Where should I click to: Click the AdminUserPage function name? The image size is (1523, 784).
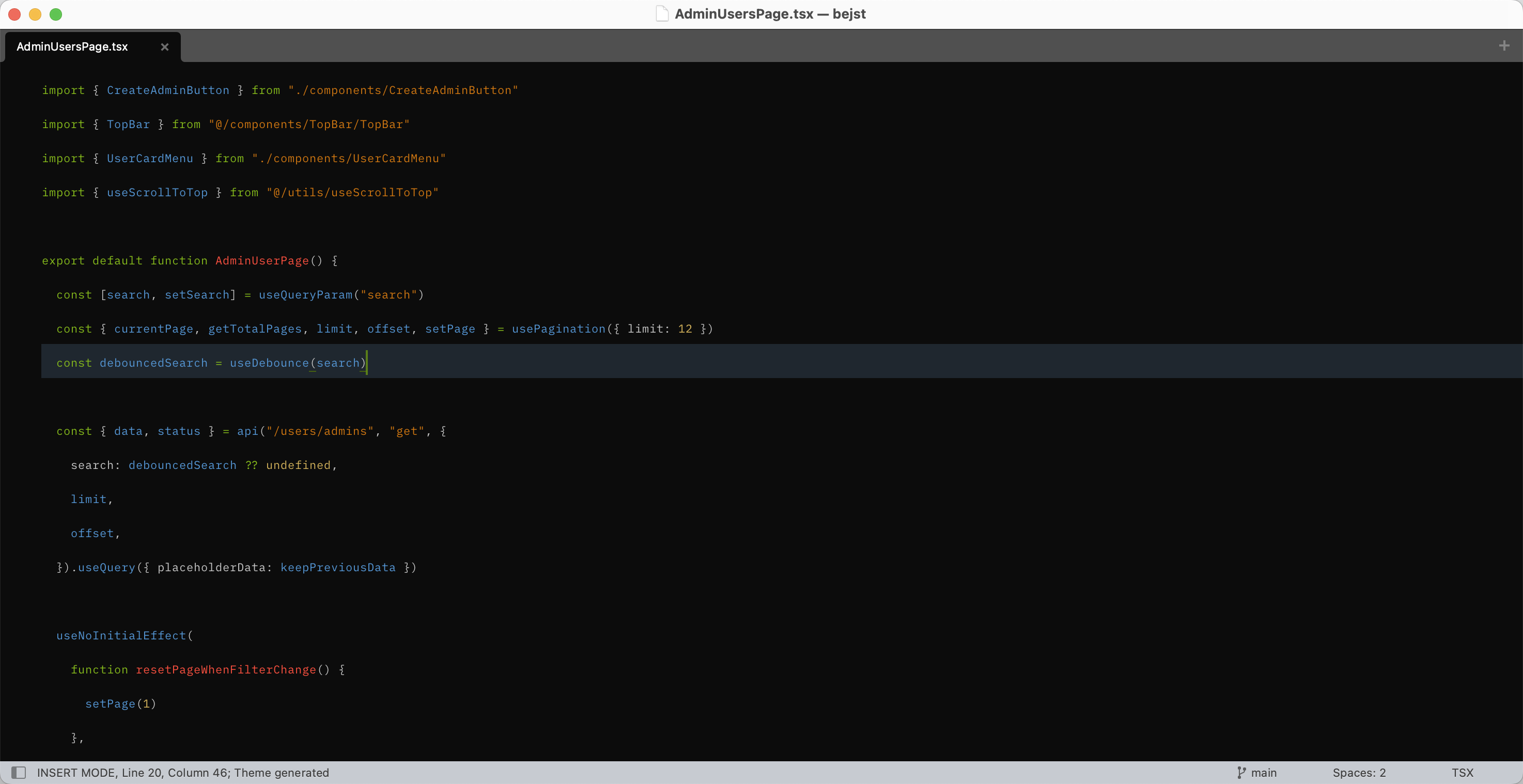(262, 261)
